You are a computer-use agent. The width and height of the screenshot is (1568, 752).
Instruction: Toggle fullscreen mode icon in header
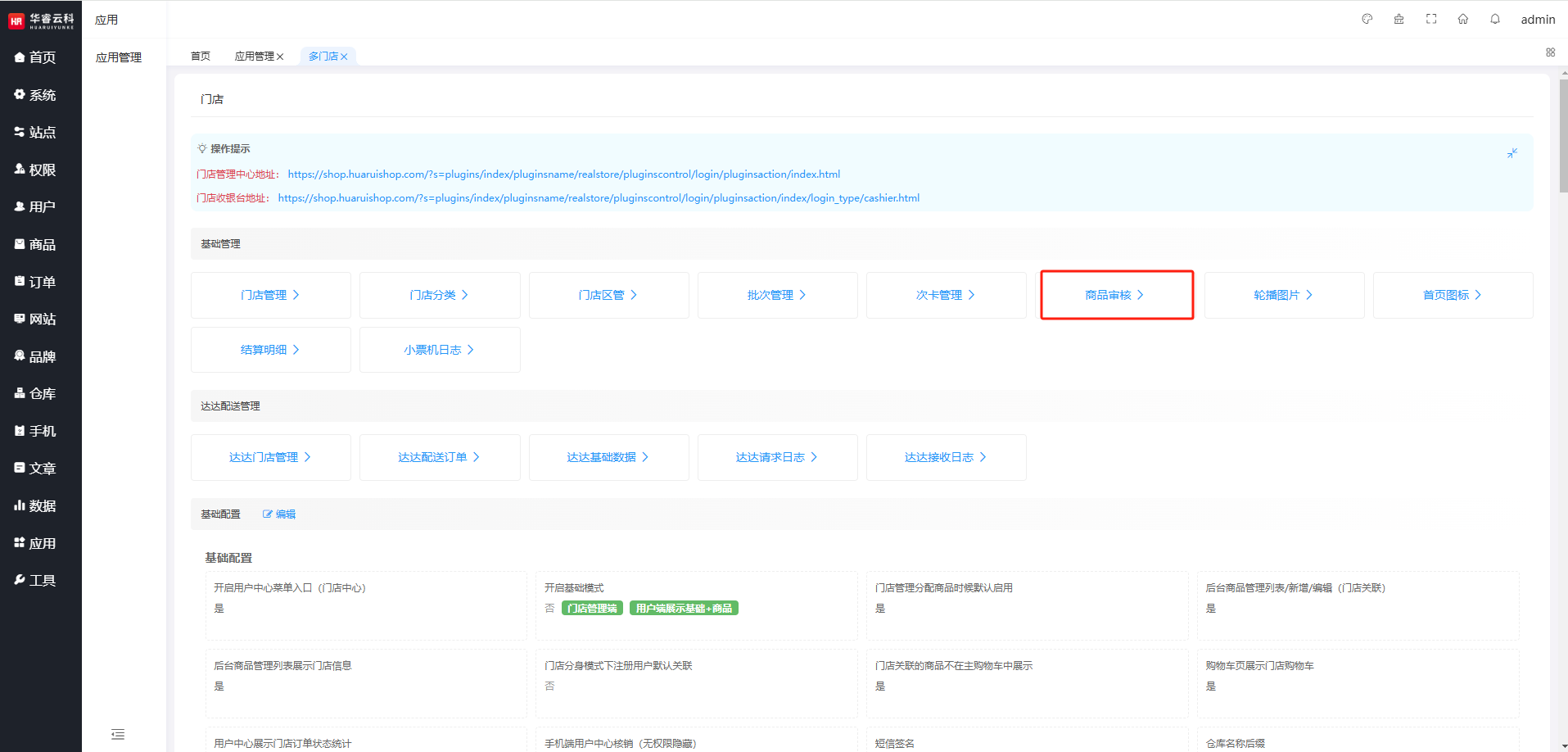1431,19
